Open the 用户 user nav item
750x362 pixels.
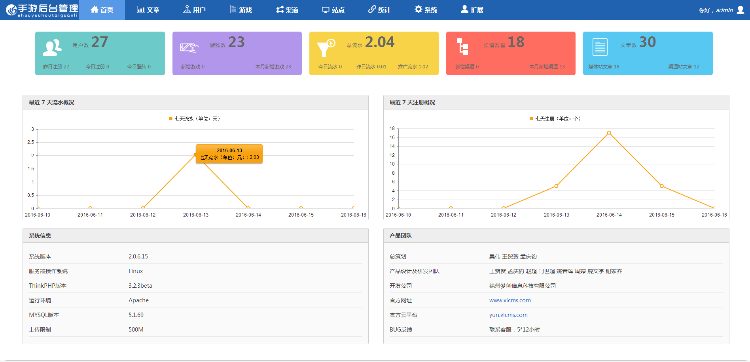coord(194,10)
